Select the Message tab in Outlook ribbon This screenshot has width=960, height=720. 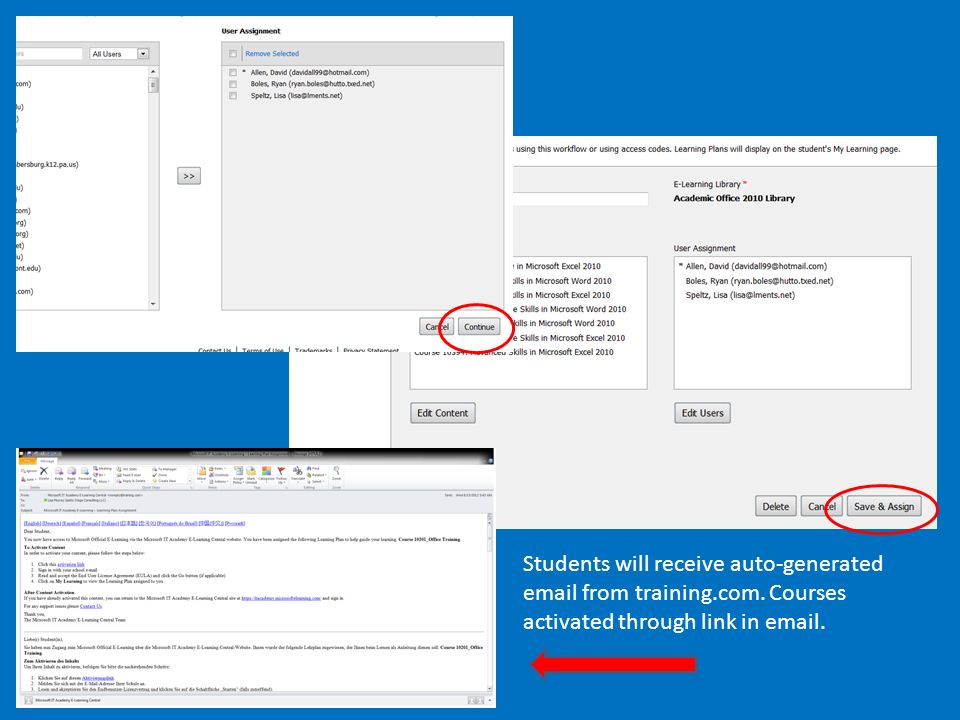pyautogui.click(x=47, y=461)
